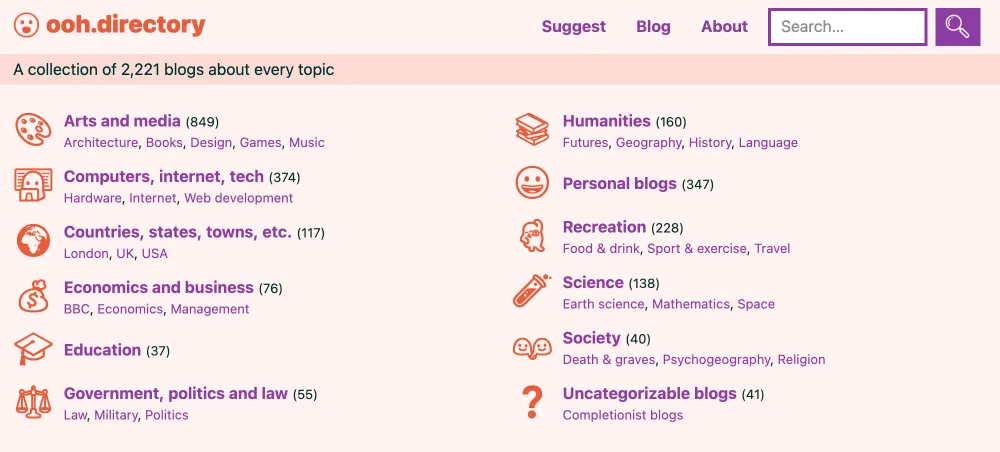Click the test tube Science icon

coord(532,291)
